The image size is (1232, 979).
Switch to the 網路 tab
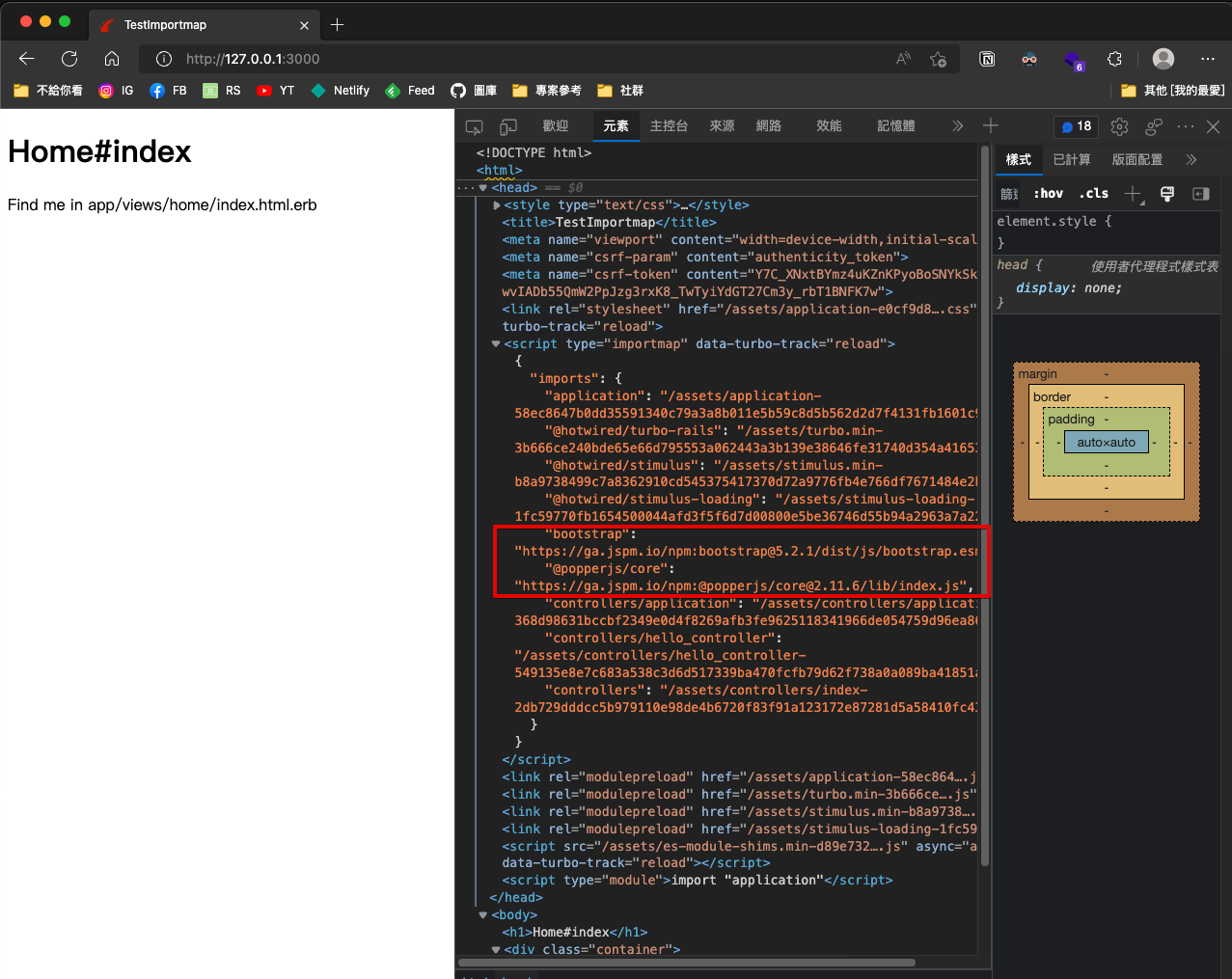pos(769,126)
